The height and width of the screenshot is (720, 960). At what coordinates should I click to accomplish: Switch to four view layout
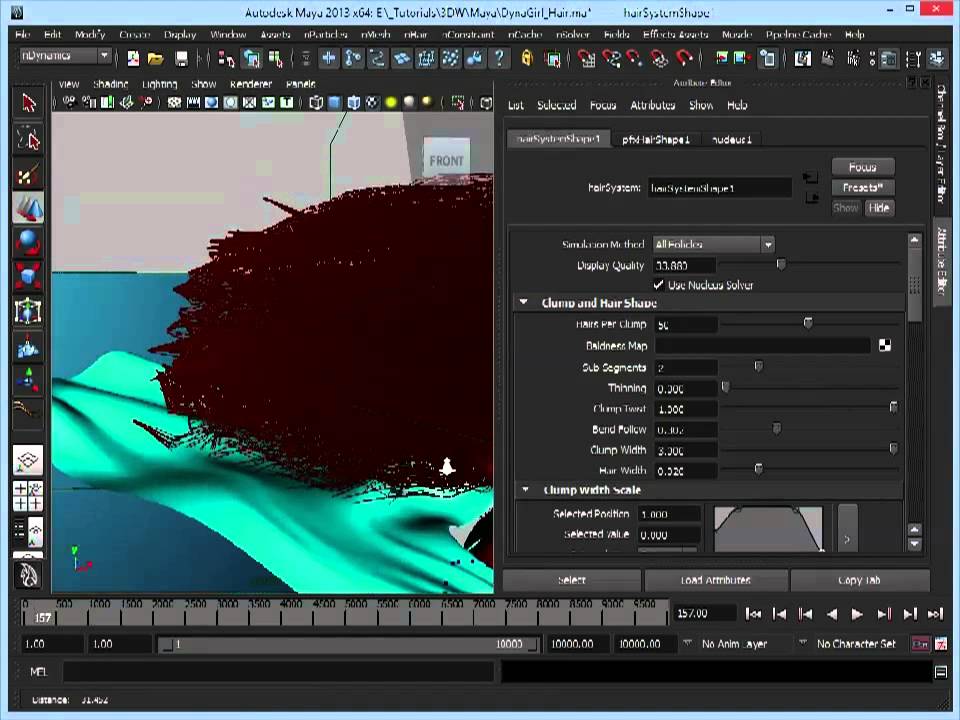[28, 495]
